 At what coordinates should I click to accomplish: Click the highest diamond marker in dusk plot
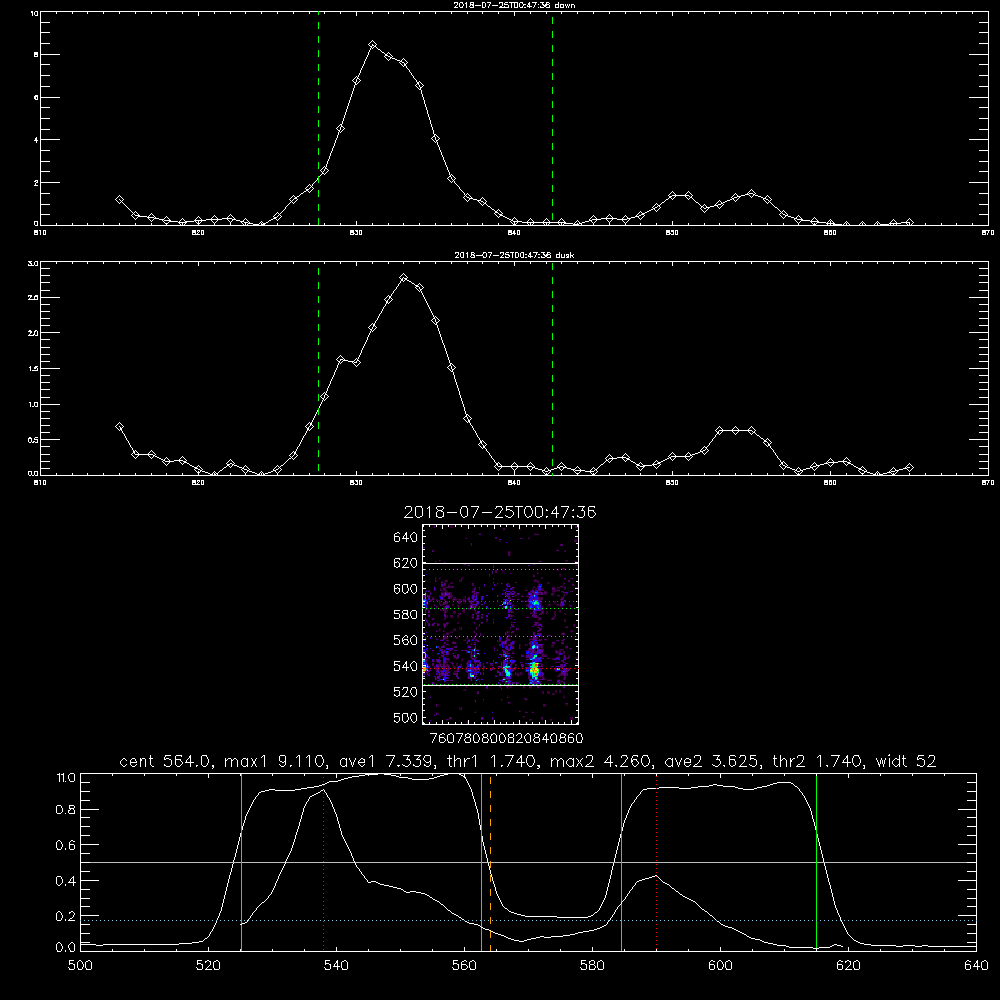pyautogui.click(x=404, y=277)
